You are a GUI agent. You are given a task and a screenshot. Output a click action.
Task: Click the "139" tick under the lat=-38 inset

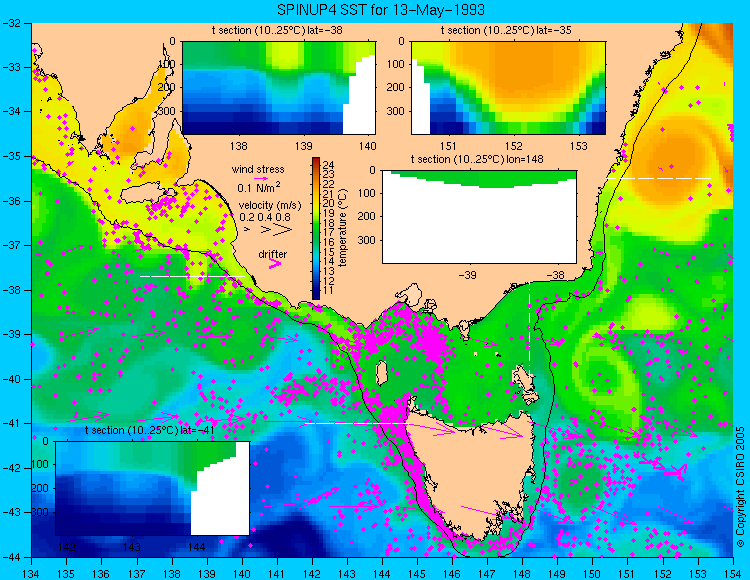[303, 146]
